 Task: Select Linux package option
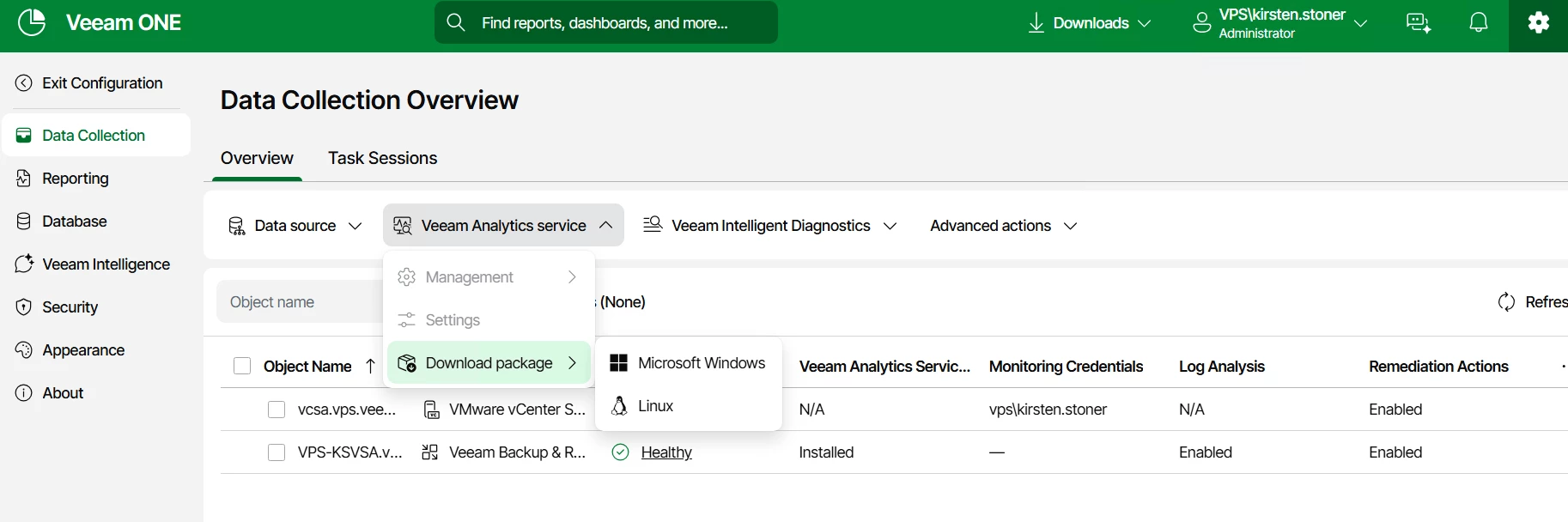point(689,406)
